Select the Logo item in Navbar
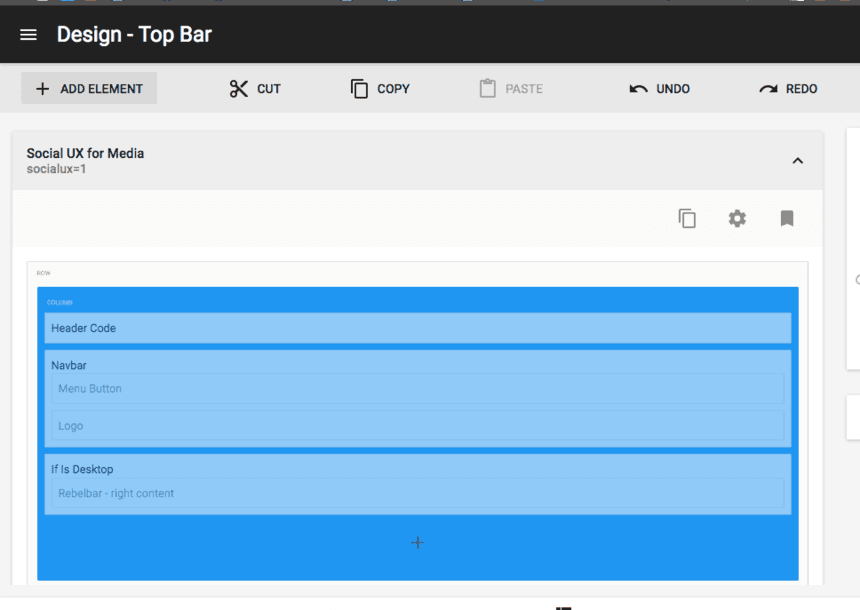This screenshot has width=860, height=610. (71, 426)
